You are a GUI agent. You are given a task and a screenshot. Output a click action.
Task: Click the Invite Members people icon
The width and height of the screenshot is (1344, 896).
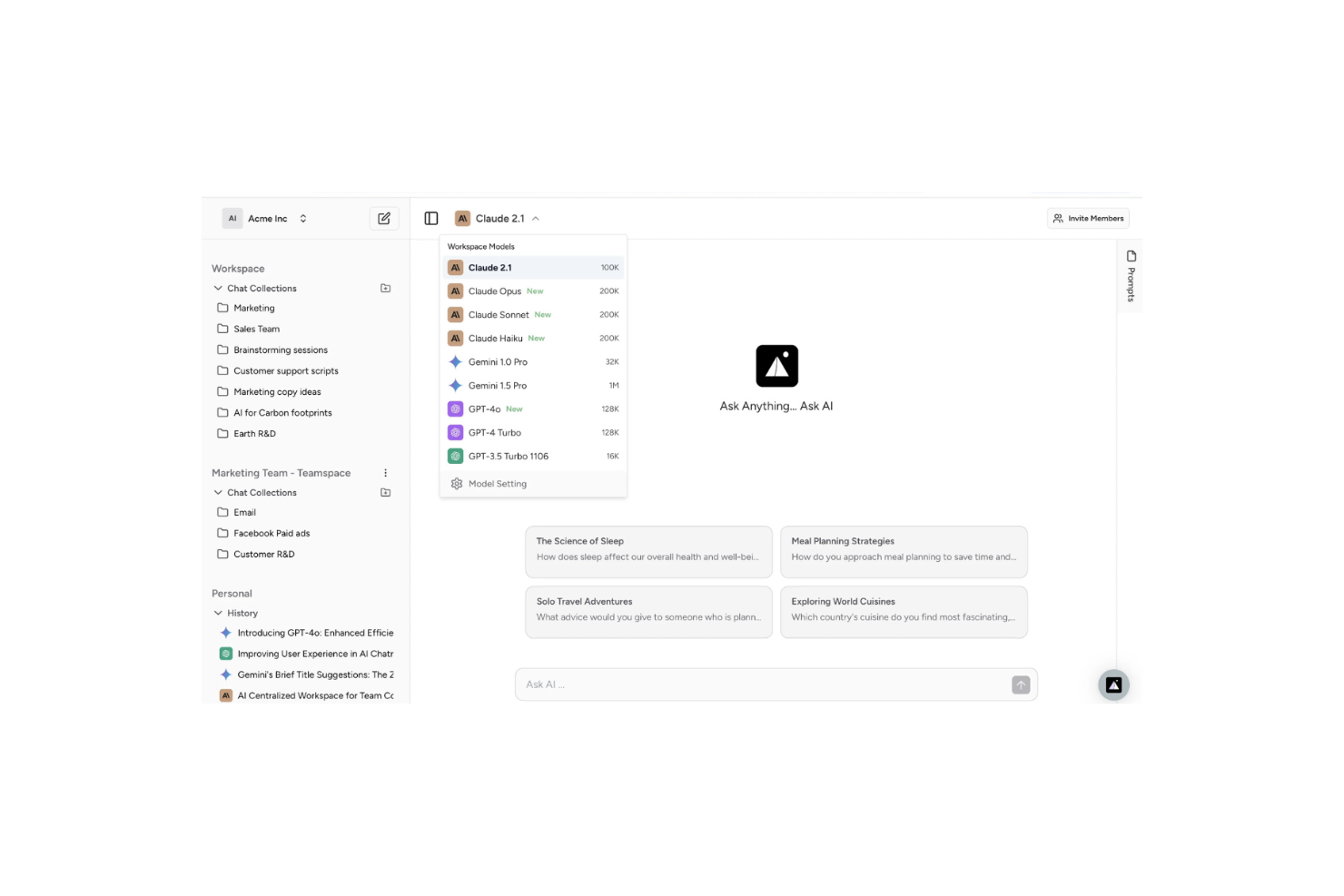(1058, 218)
